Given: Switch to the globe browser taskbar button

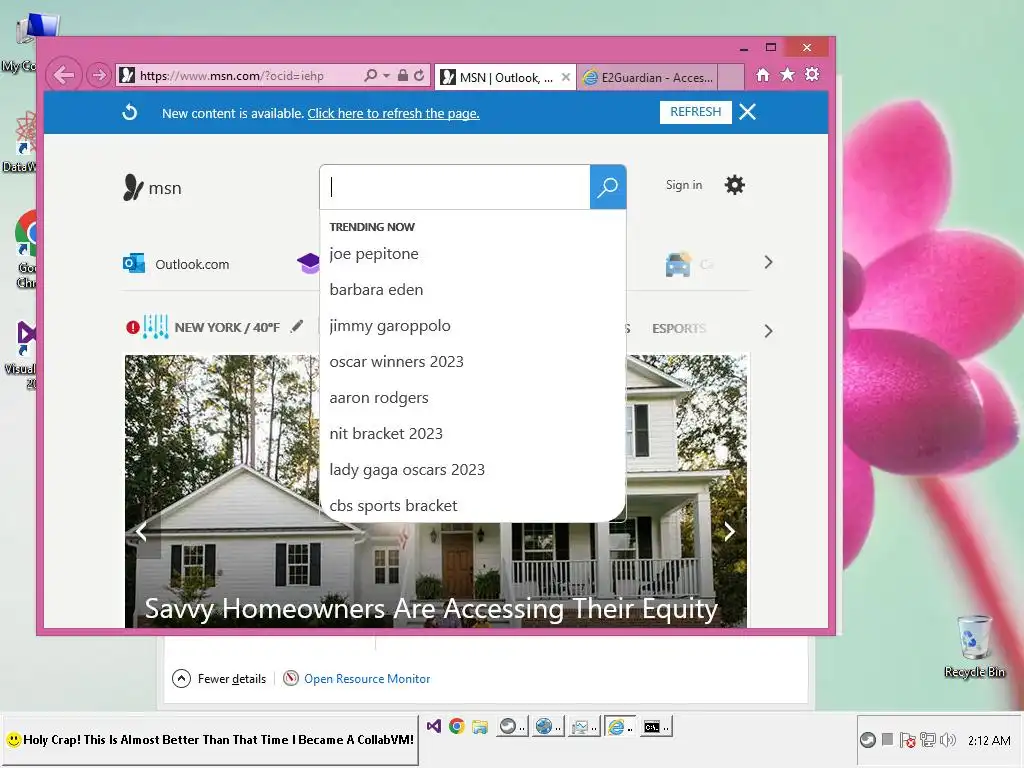Looking at the screenshot, I should (x=547, y=726).
